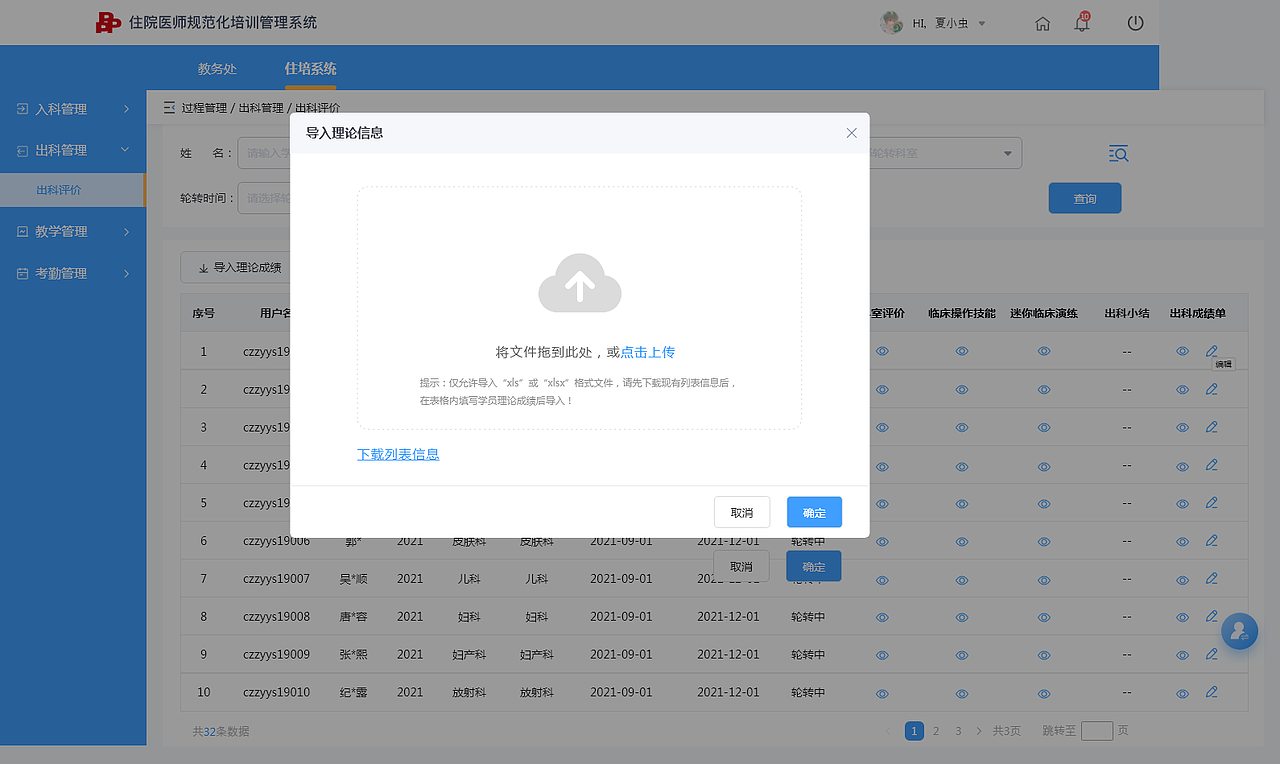View 临床操作技能 for 吴*顺 via eye icon

coord(961,579)
